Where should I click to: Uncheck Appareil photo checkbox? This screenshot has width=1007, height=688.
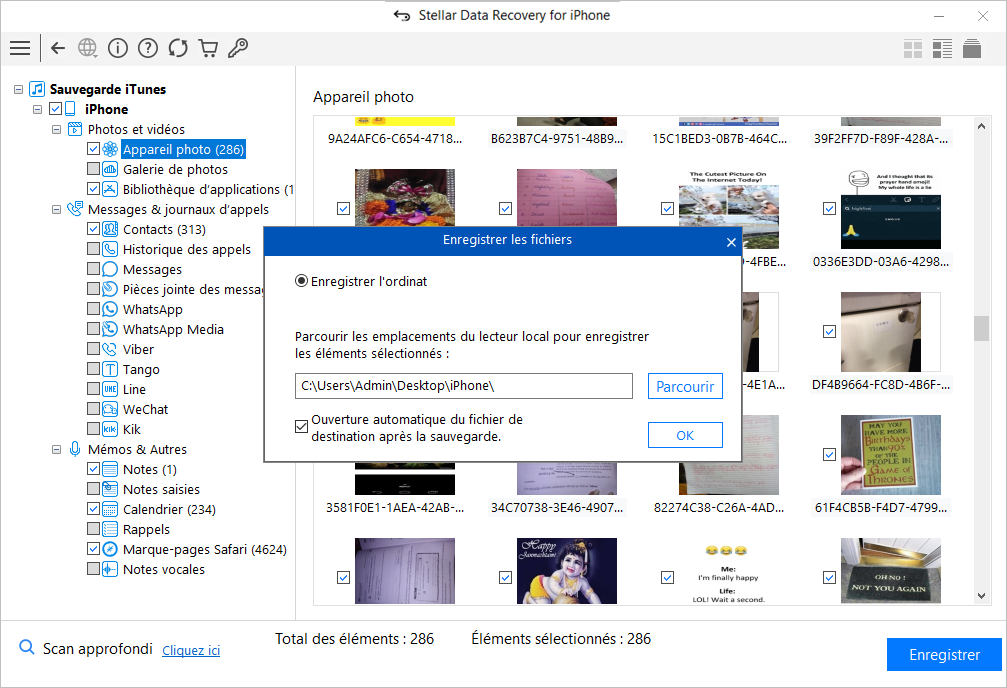pos(93,149)
